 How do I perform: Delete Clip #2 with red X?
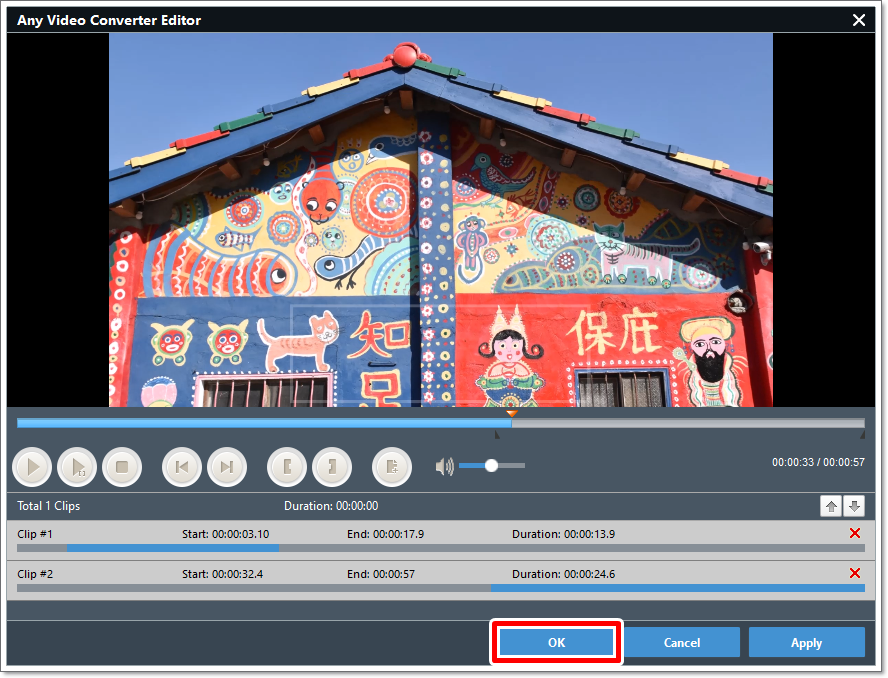(x=855, y=573)
